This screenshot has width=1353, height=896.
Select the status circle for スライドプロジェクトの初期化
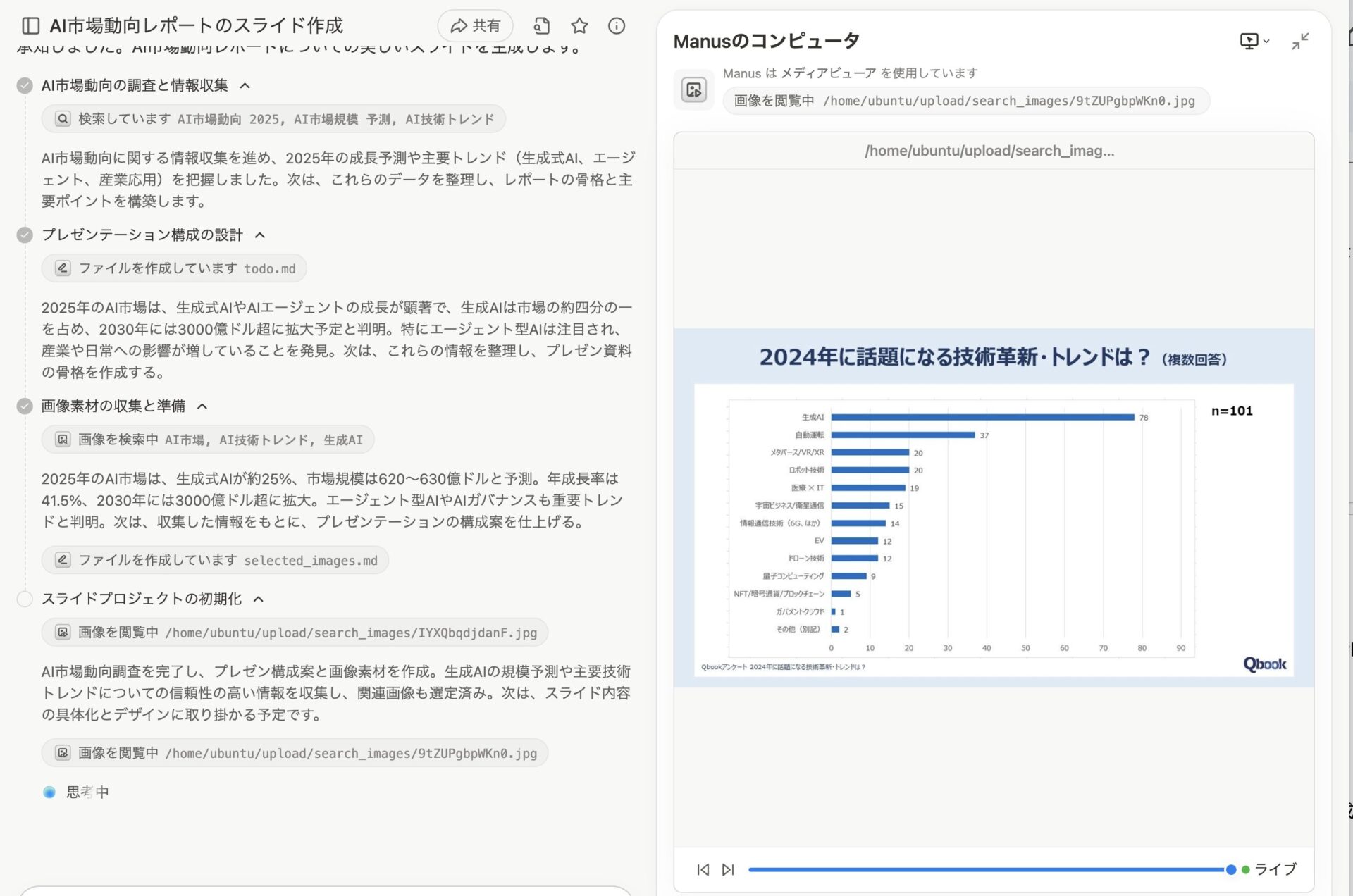coord(25,598)
